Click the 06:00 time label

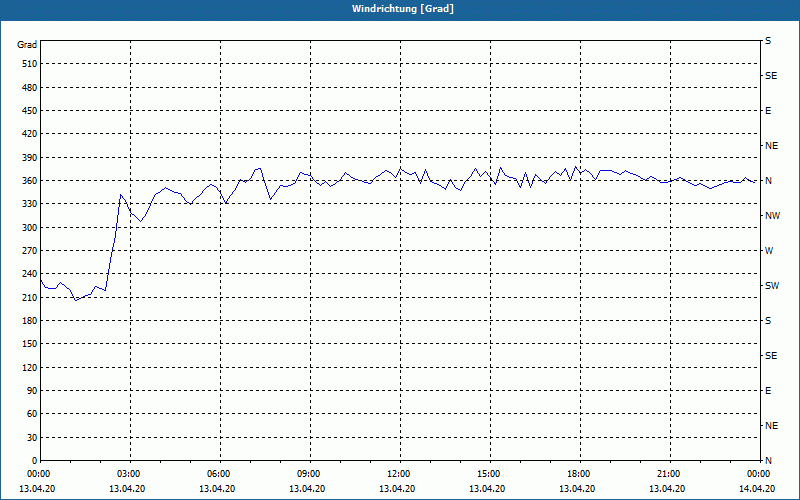coord(220,474)
